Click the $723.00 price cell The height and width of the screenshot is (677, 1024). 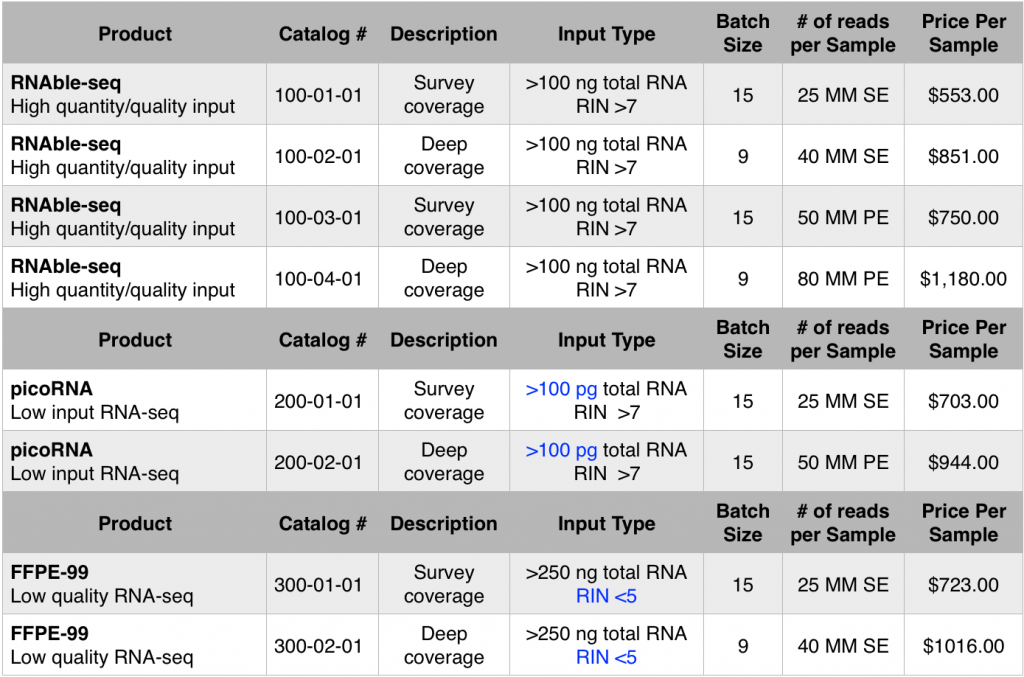(x=963, y=584)
